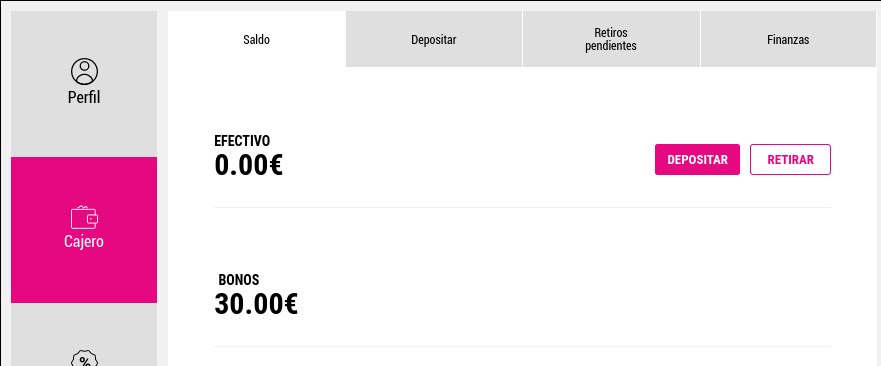Screen dimensions: 881x366
Task: Click the outlined RETIRAR button
Action: tap(791, 160)
